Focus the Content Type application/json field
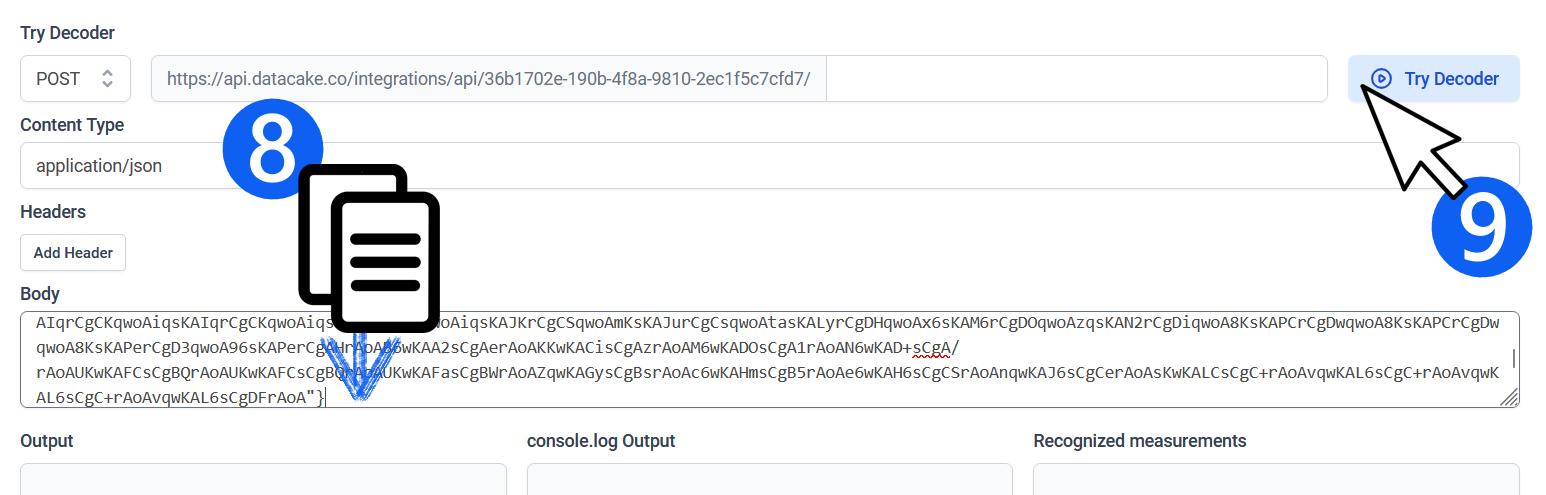Image resolution: width=1546 pixels, height=495 pixels. (x=770, y=165)
